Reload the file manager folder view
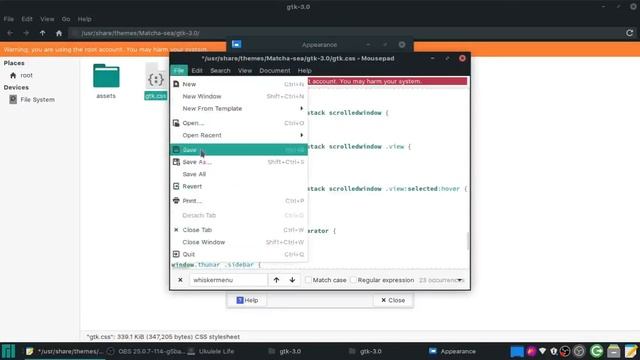The width and height of the screenshot is (640, 360). [x=629, y=33]
